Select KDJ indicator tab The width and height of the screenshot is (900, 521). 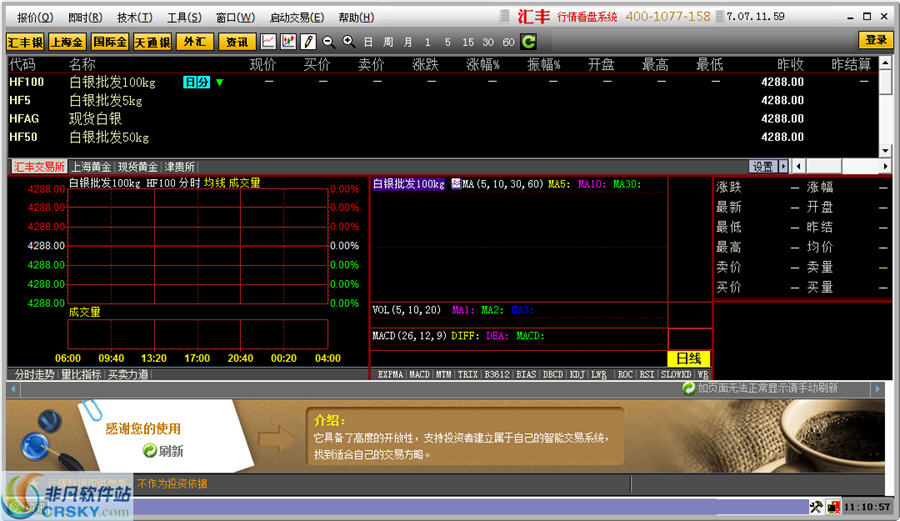point(577,374)
